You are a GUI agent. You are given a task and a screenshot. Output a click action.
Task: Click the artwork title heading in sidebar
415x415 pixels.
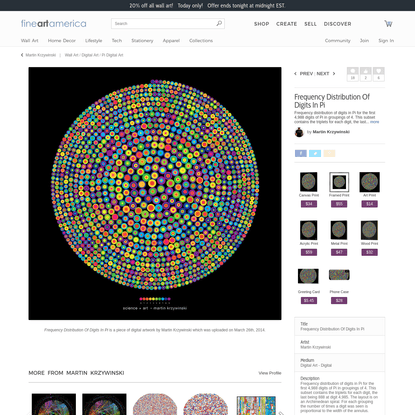click(x=332, y=101)
